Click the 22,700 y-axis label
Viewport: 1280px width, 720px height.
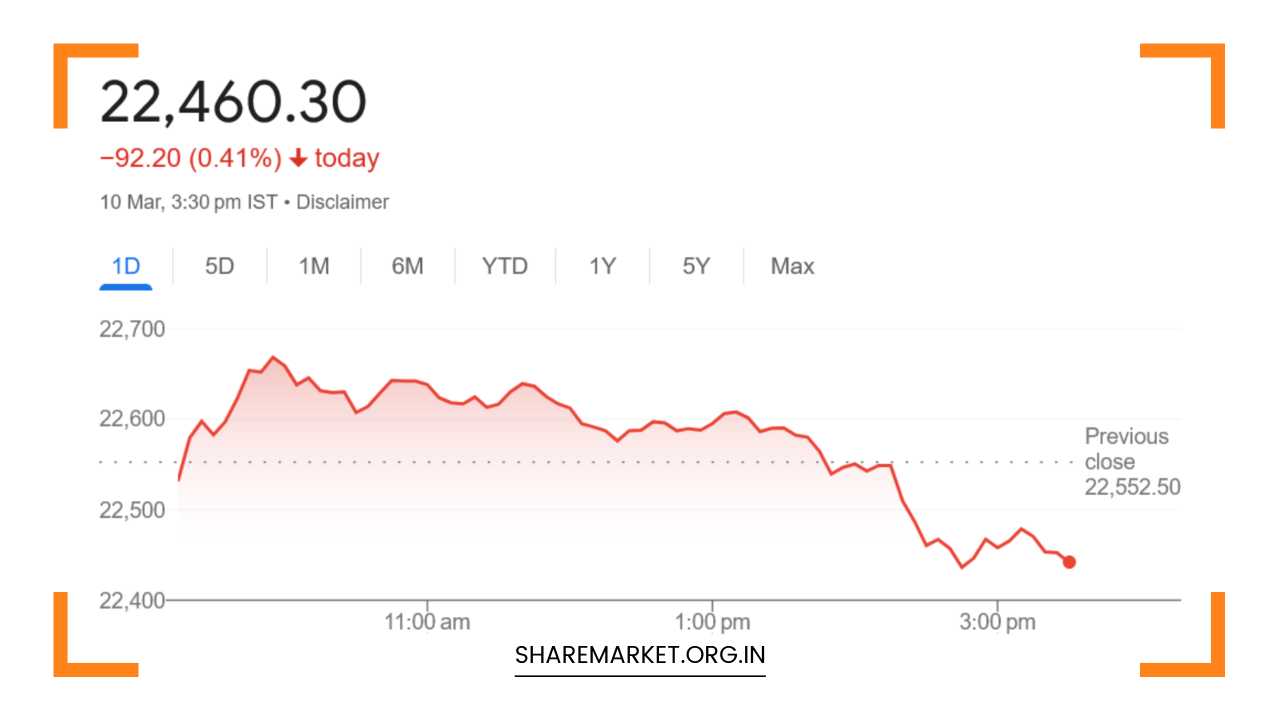click(132, 329)
